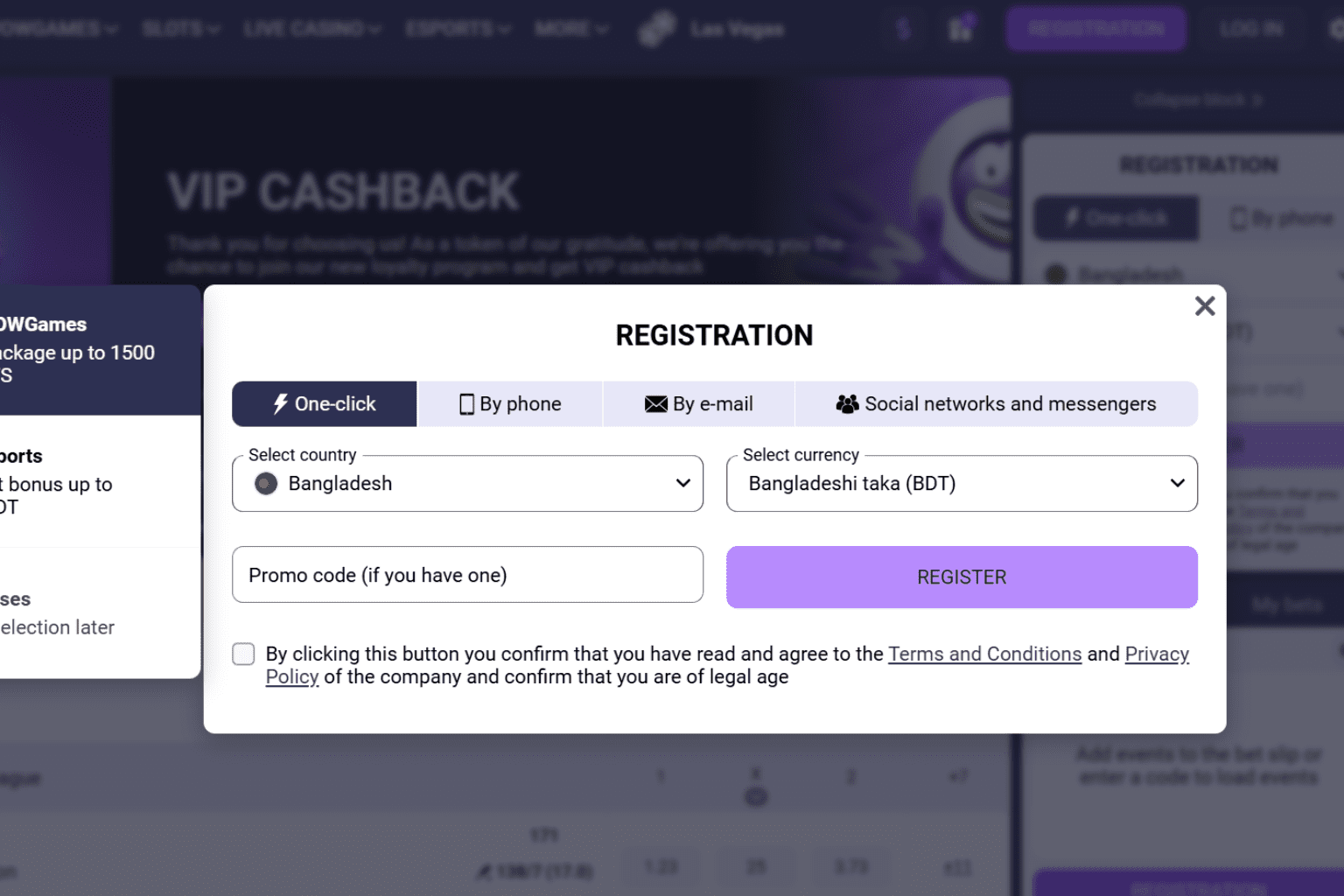Click the purple REGISTRATION header button
1344x896 pixels.
[x=1095, y=28]
